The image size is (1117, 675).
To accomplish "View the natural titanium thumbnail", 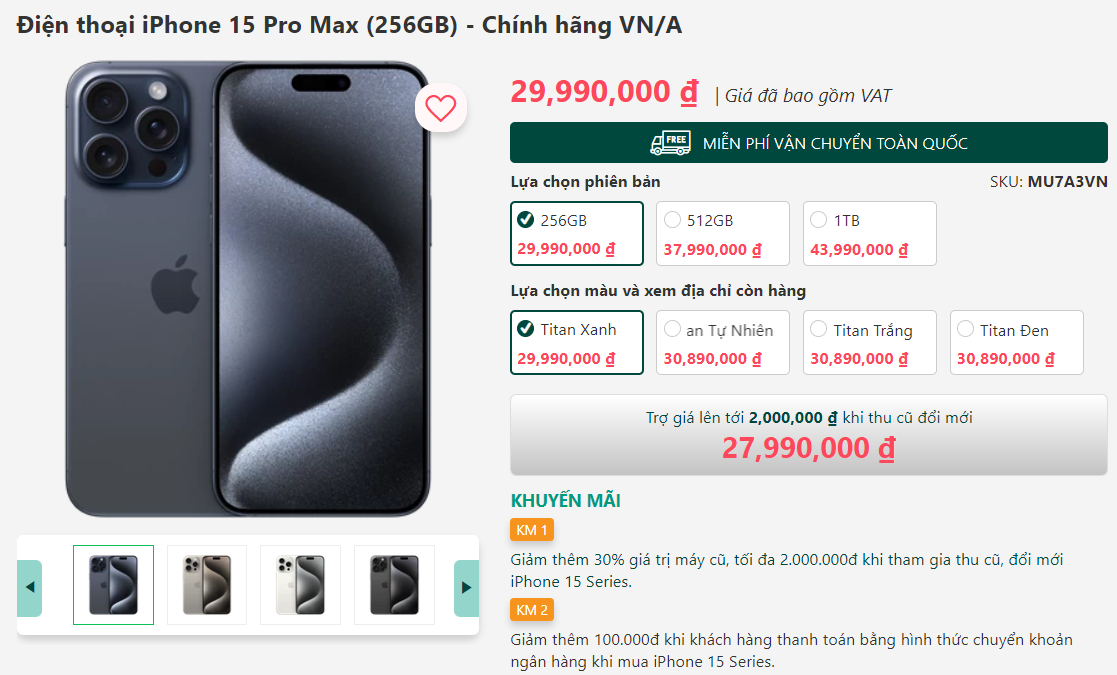I will tap(207, 585).
